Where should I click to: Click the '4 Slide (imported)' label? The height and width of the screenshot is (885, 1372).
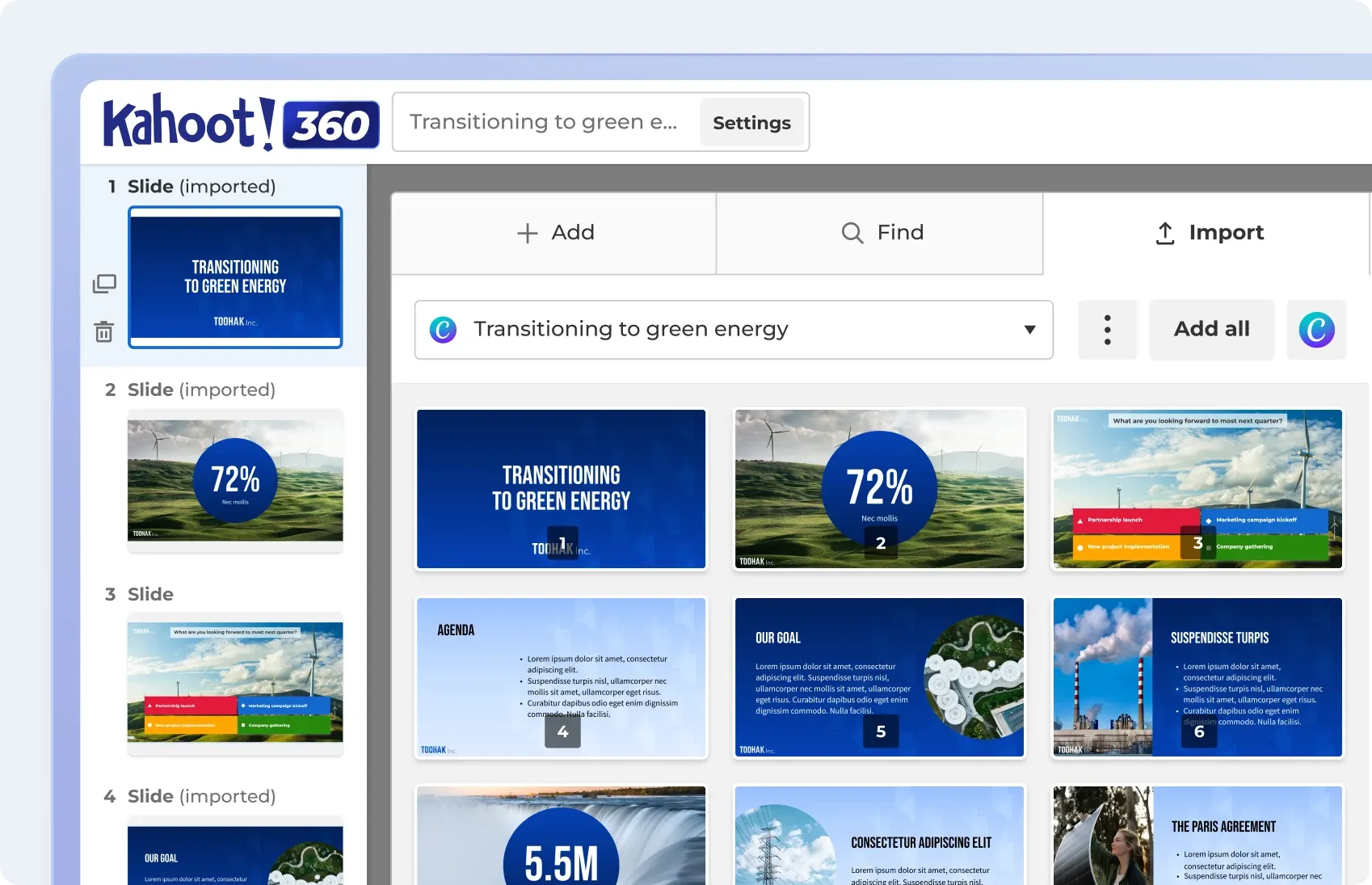click(190, 796)
